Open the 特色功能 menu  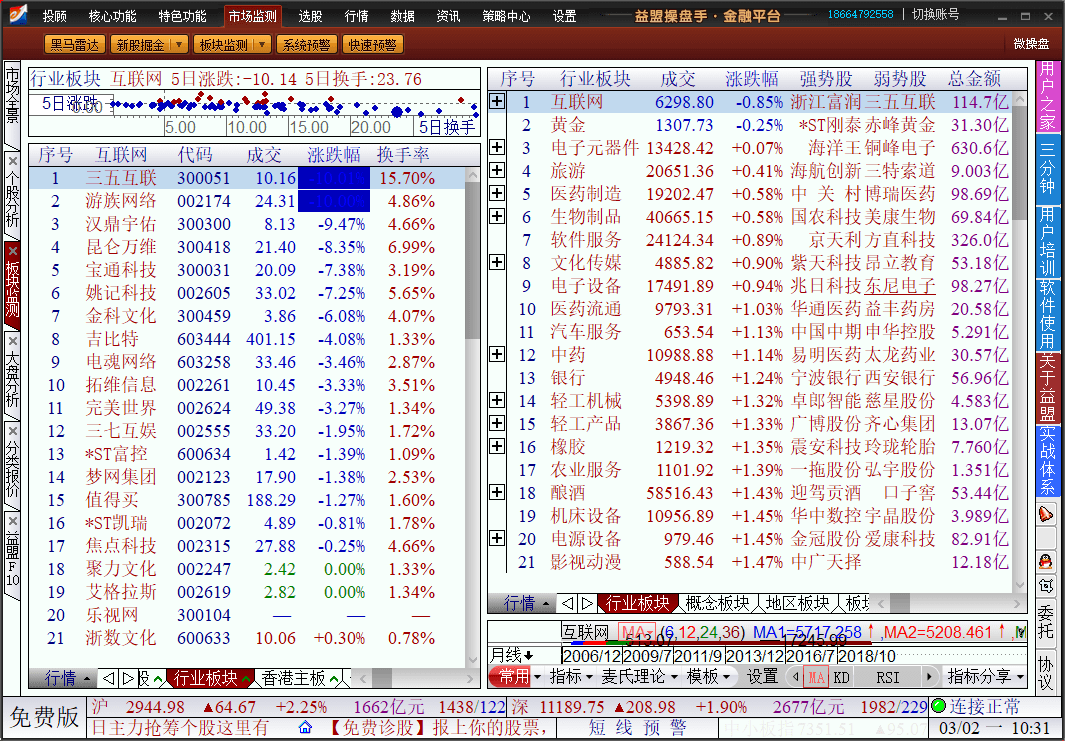(x=182, y=16)
